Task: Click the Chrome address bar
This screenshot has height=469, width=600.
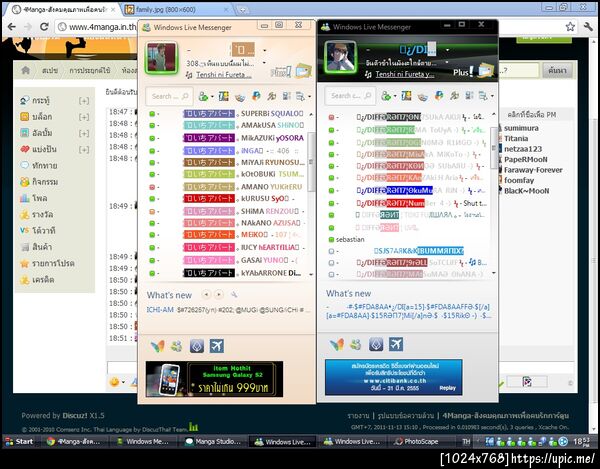Action: [x=96, y=27]
